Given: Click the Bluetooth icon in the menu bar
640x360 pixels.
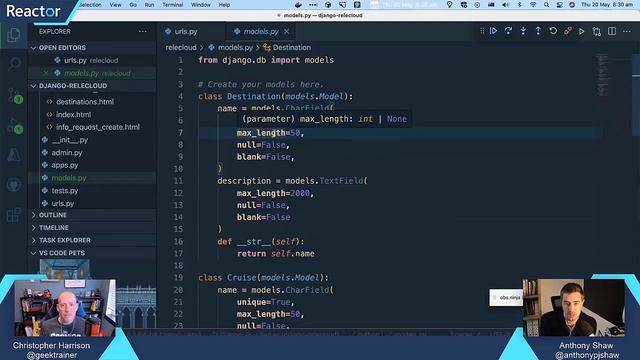Looking at the screenshot, I should [519, 5].
